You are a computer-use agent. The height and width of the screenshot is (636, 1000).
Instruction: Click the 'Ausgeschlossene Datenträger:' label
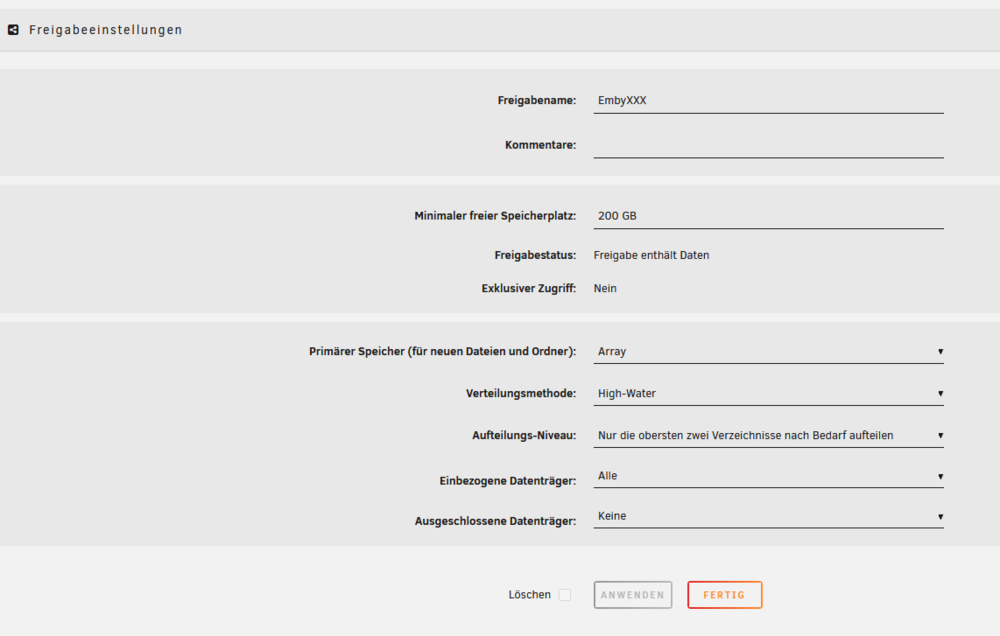pos(496,521)
